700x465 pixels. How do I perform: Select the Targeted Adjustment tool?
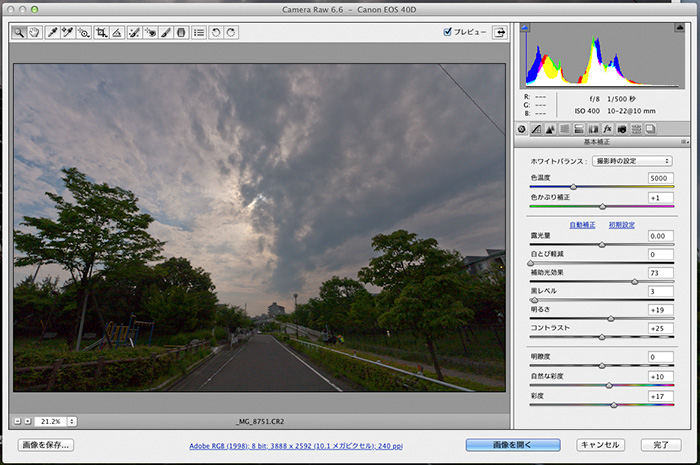click(83, 32)
